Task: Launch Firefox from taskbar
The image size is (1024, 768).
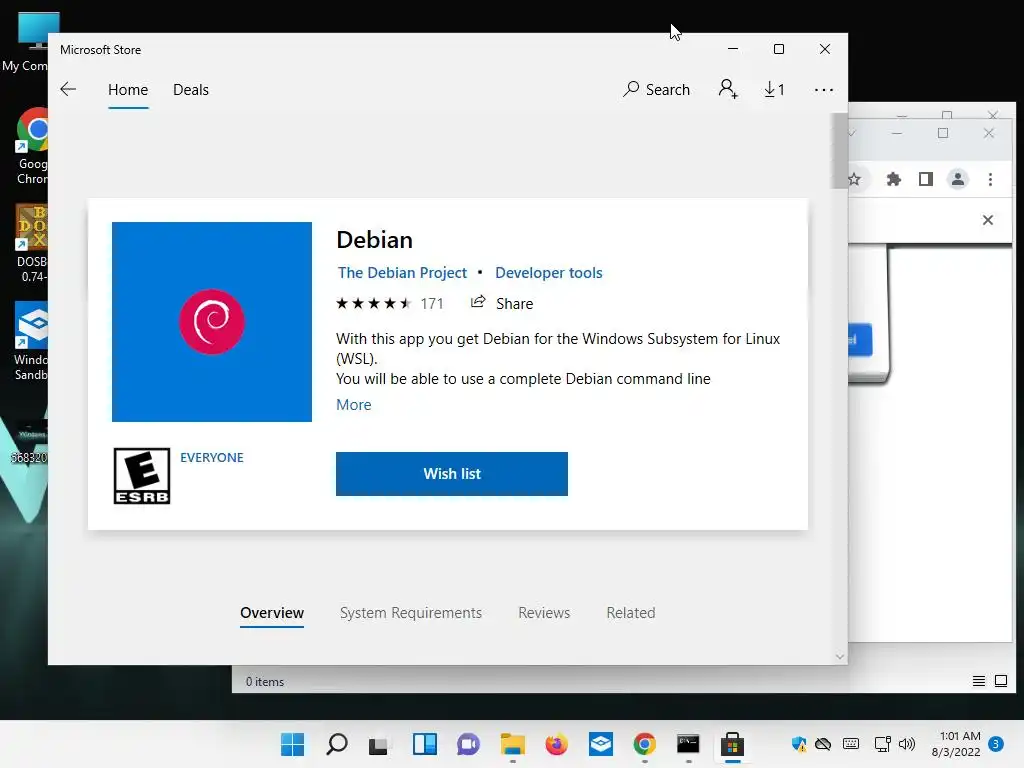Action: 556,744
